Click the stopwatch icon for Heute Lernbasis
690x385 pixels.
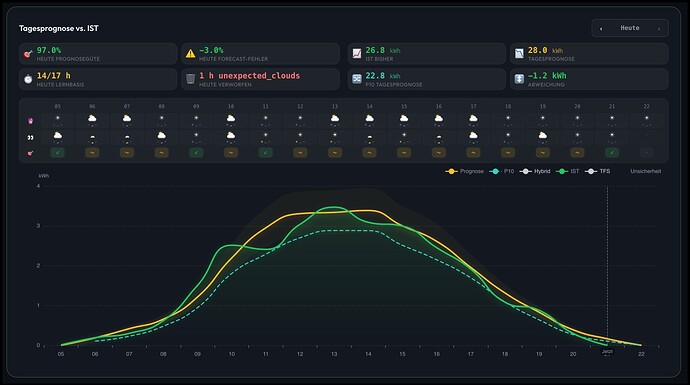28,79
